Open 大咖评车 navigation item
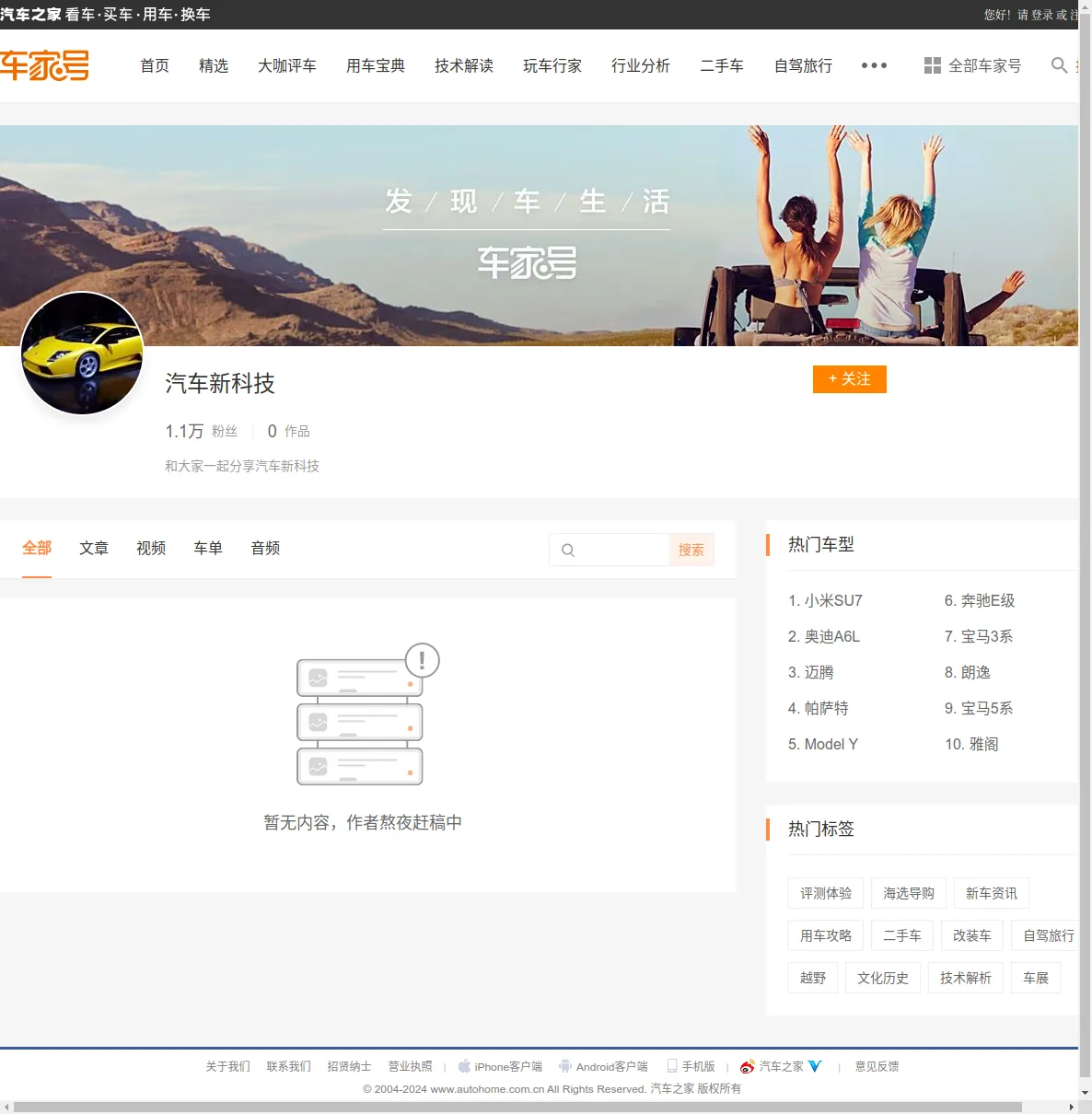 point(287,65)
